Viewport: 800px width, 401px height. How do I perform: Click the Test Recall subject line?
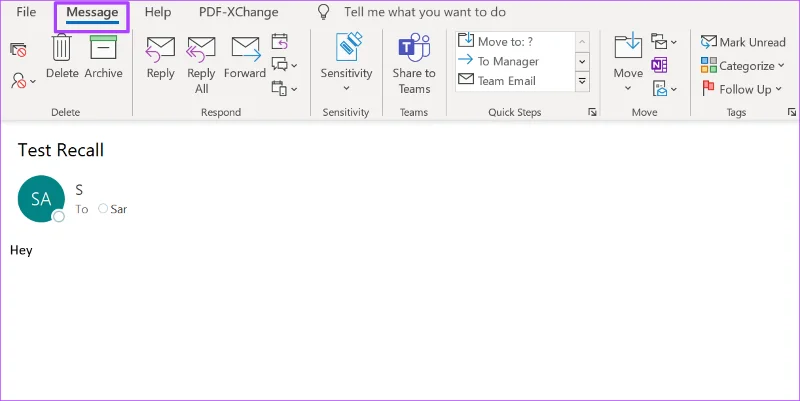coord(61,150)
